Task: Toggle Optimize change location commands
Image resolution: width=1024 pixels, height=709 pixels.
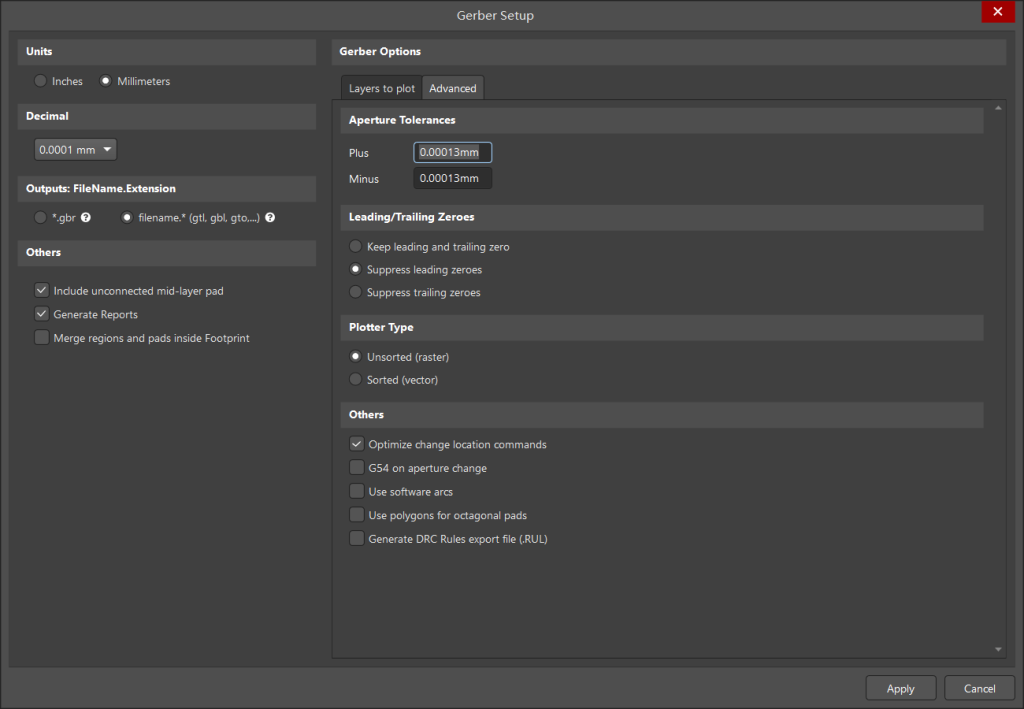Action: pos(357,444)
